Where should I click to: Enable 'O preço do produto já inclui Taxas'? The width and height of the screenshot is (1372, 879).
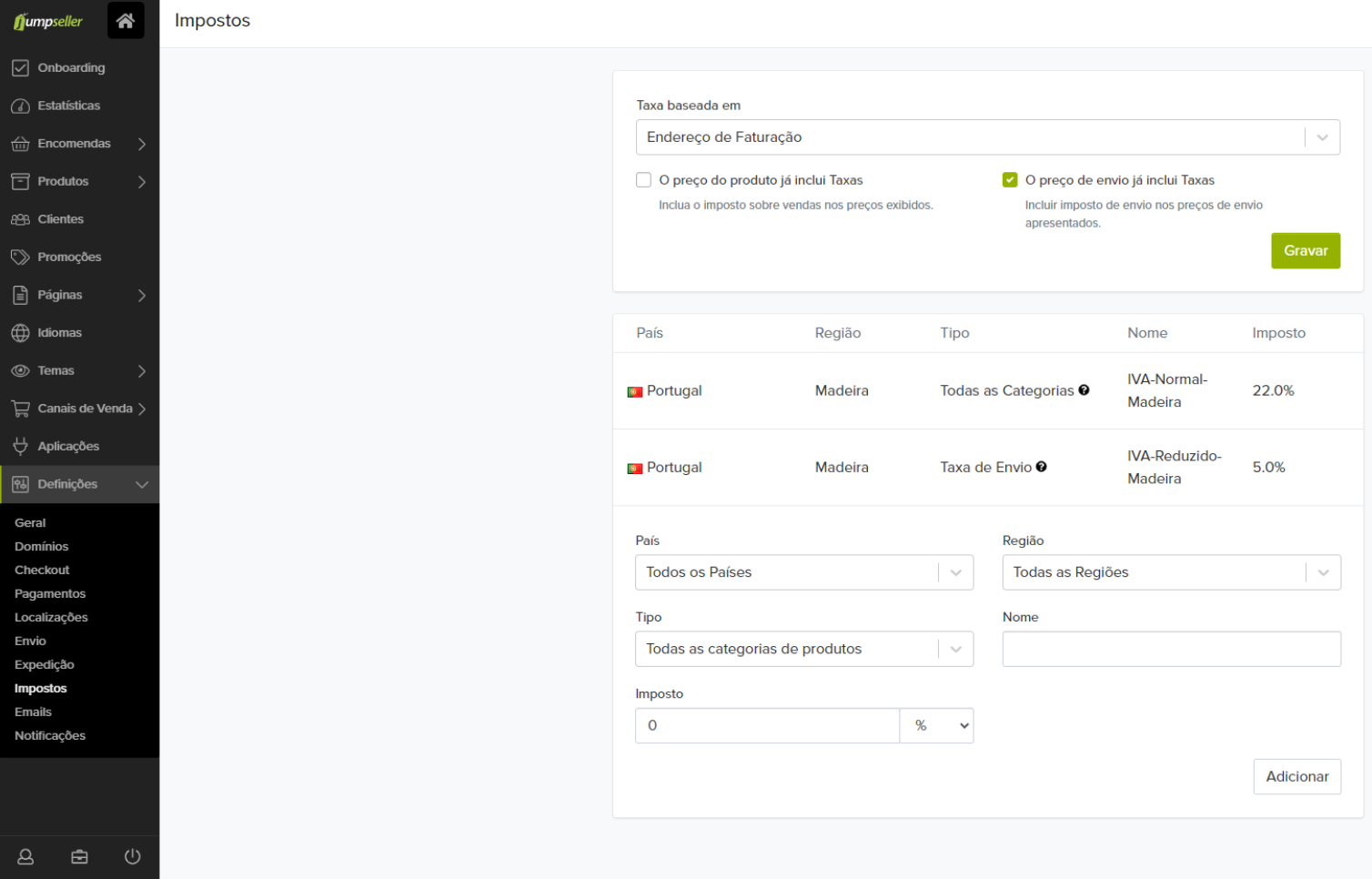tap(644, 180)
